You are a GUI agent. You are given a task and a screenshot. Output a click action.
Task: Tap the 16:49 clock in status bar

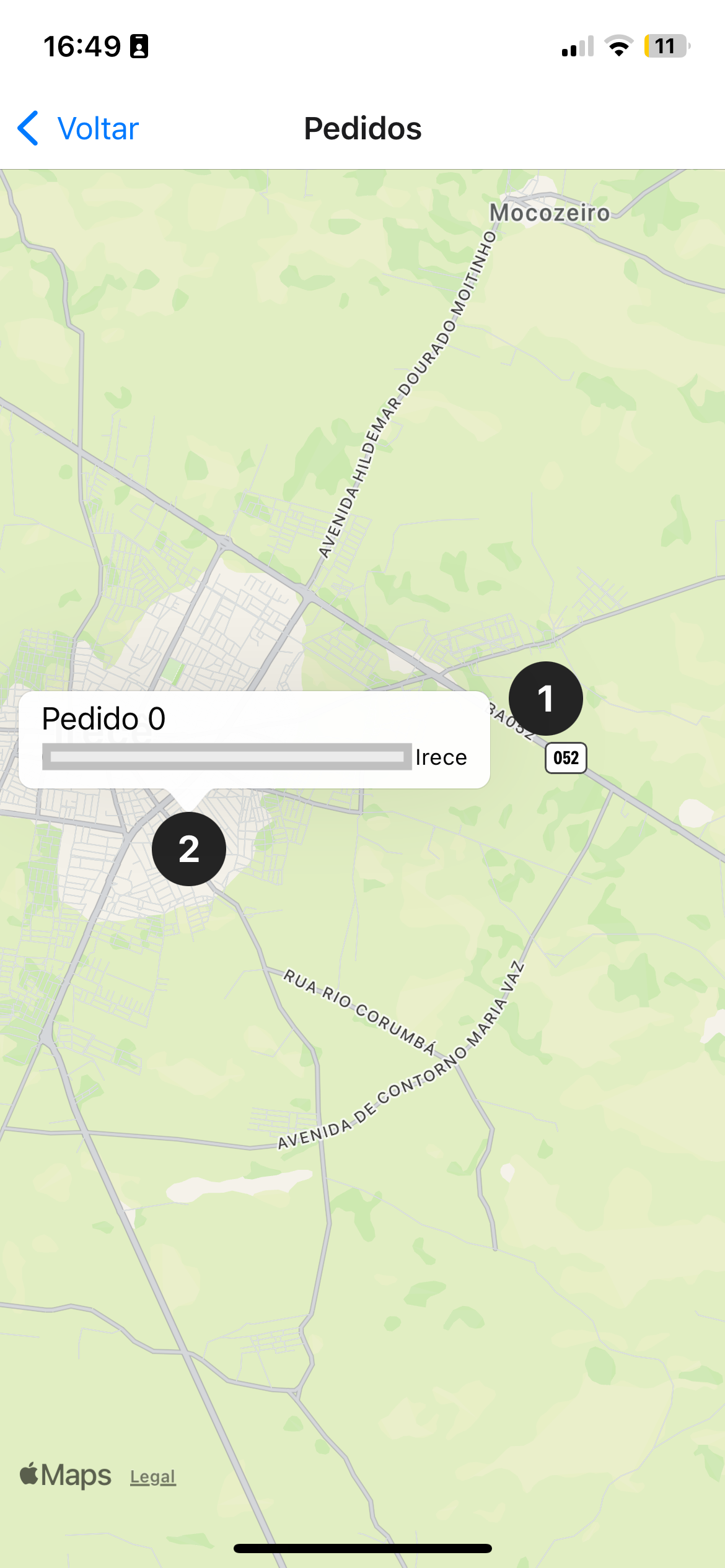point(82,46)
